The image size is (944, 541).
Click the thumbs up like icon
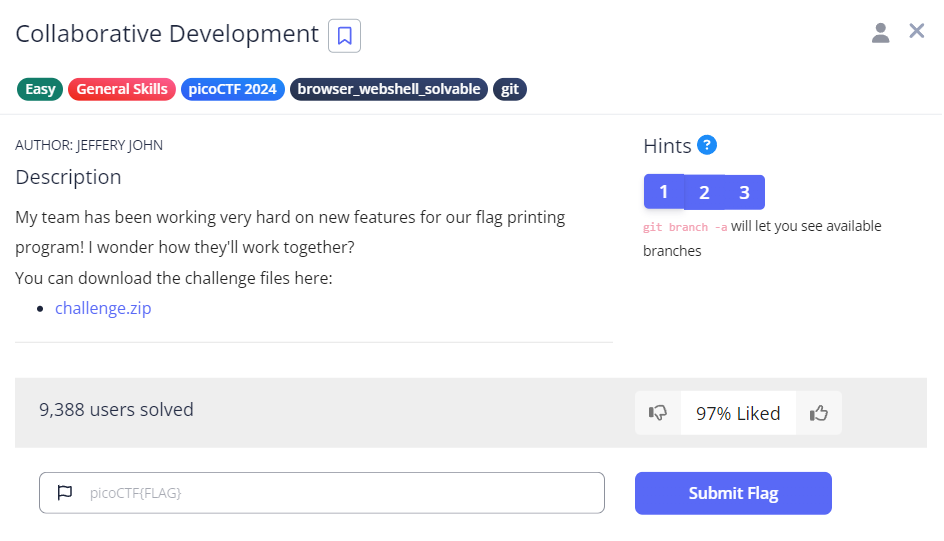pyautogui.click(x=819, y=413)
